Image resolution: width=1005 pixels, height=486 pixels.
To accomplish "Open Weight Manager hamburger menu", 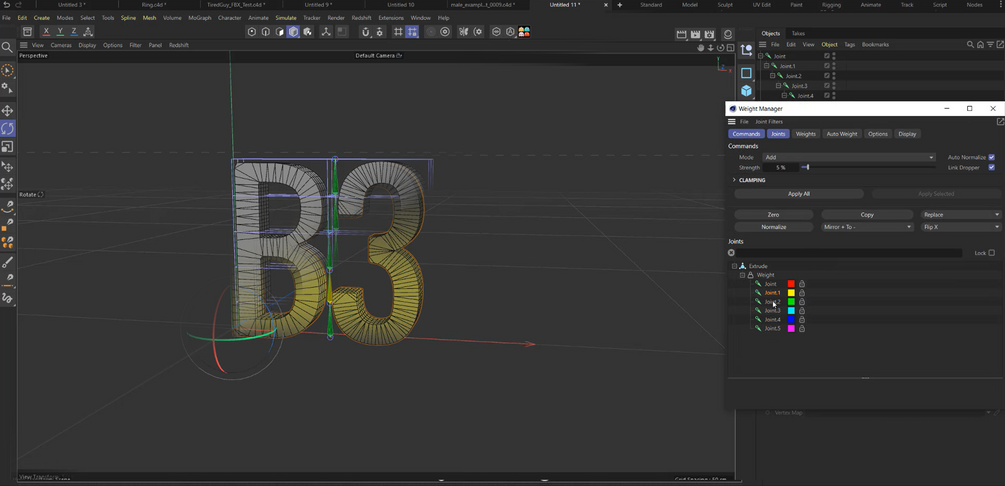I will (732, 121).
